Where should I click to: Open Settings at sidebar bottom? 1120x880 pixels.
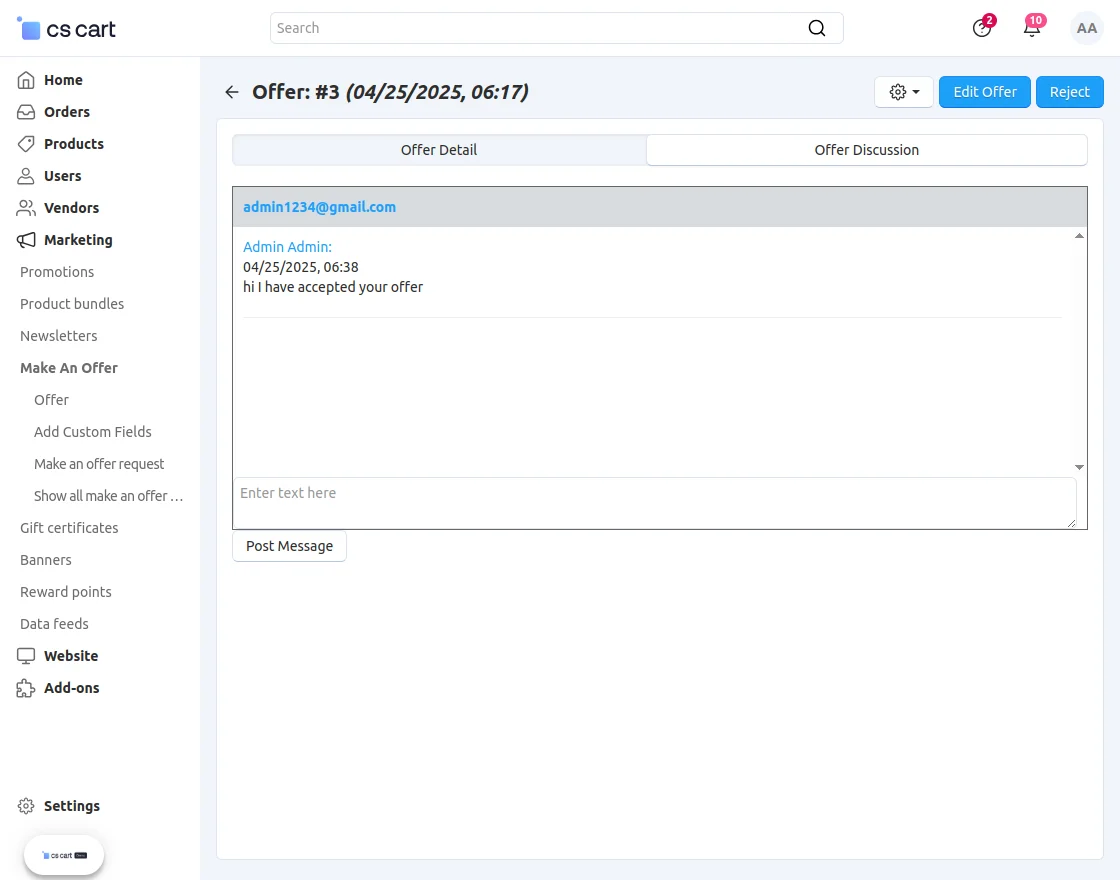click(71, 806)
